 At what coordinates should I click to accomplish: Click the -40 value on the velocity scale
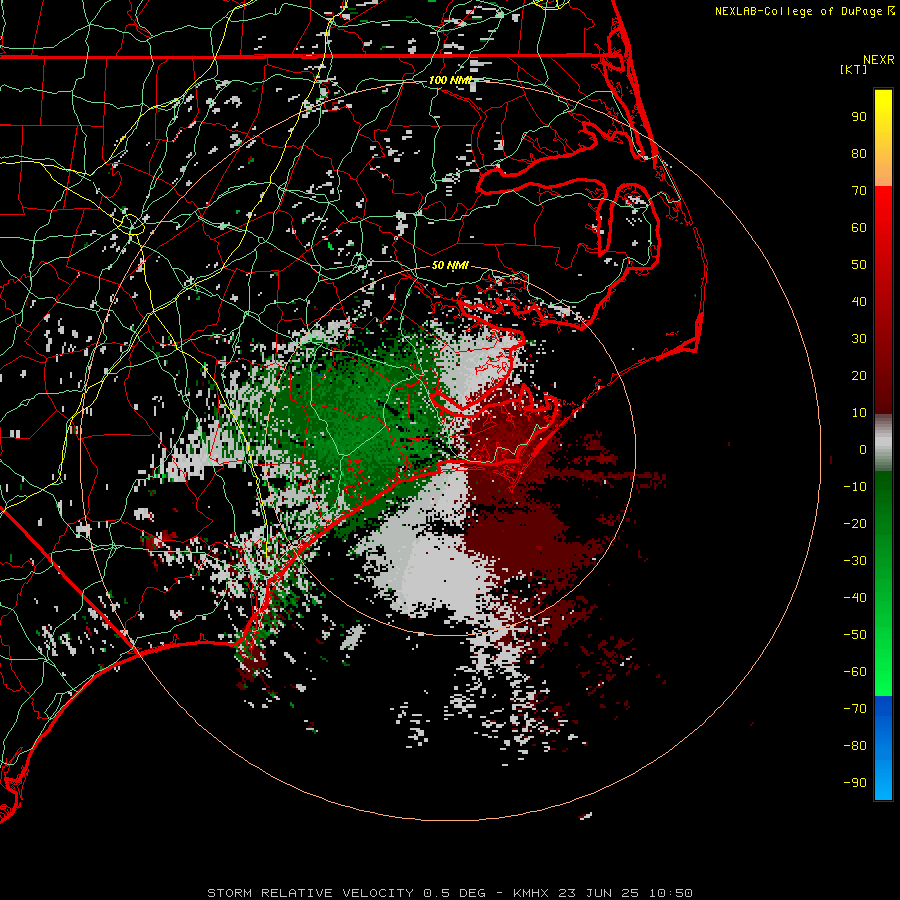(855, 598)
